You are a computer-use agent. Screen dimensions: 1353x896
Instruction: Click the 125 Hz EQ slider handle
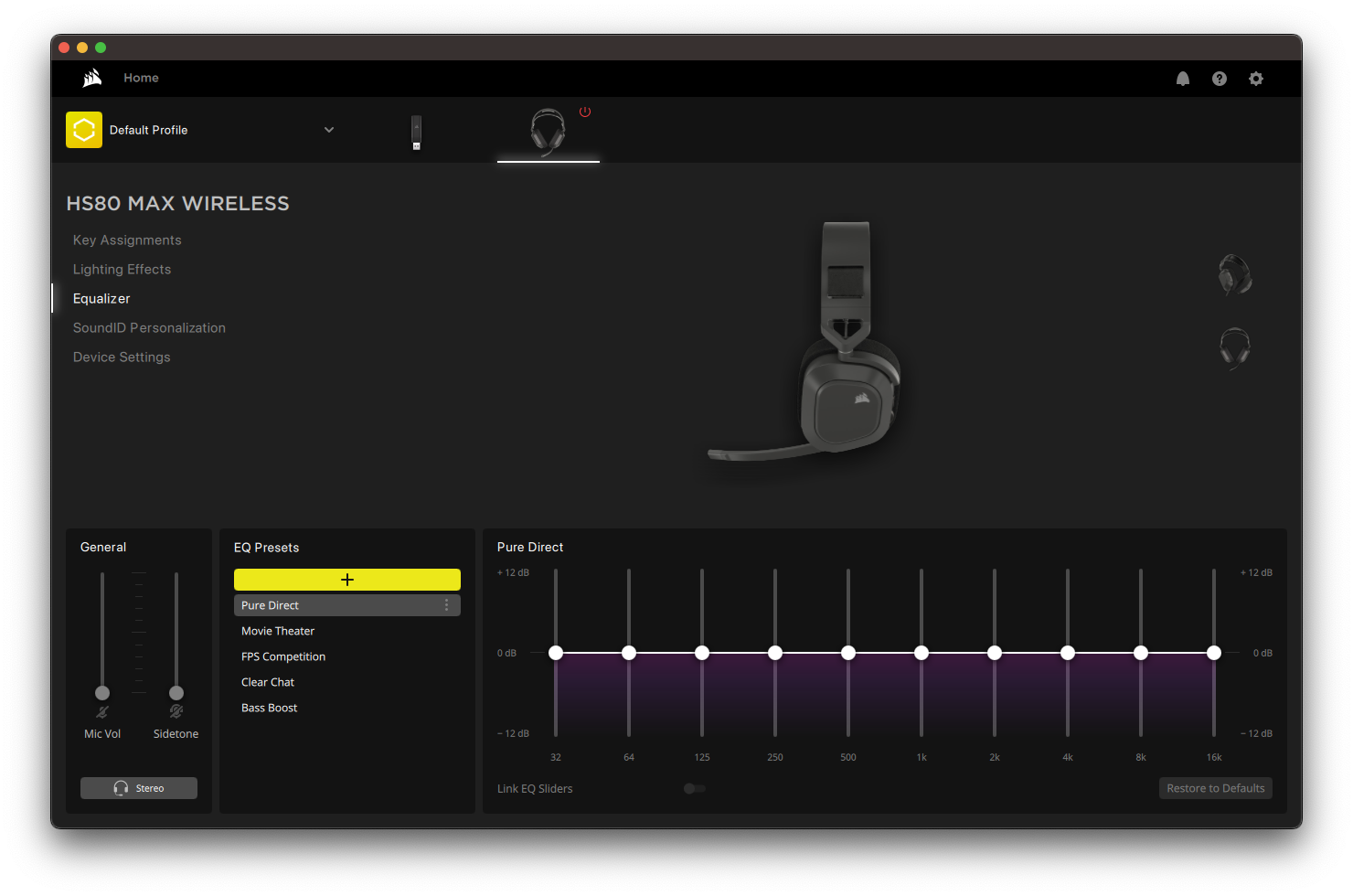702,653
